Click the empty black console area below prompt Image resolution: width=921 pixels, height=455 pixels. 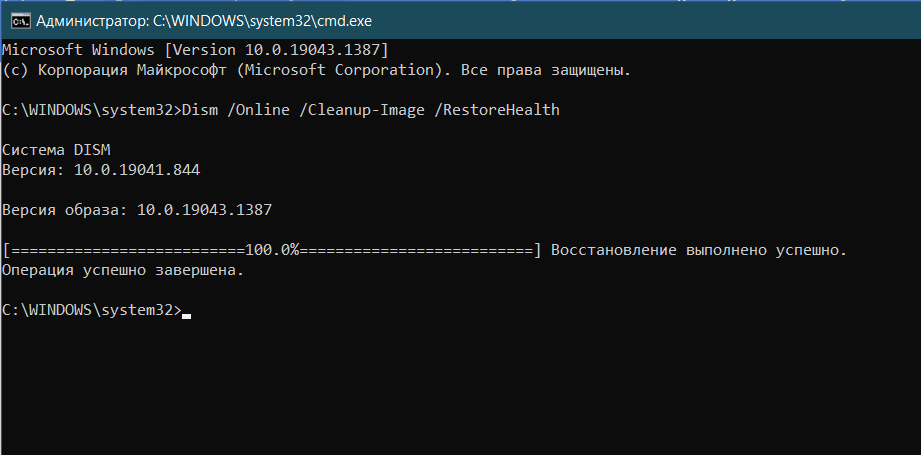click(460, 387)
